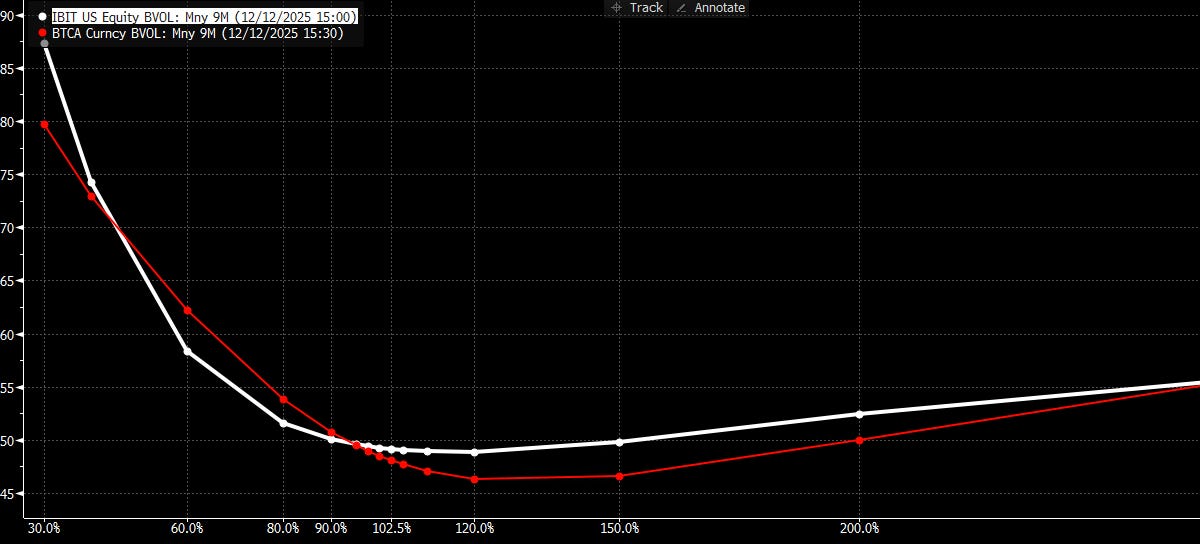
Task: Click the white IBIT point at 200% moneyness
Action: [x=859, y=414]
